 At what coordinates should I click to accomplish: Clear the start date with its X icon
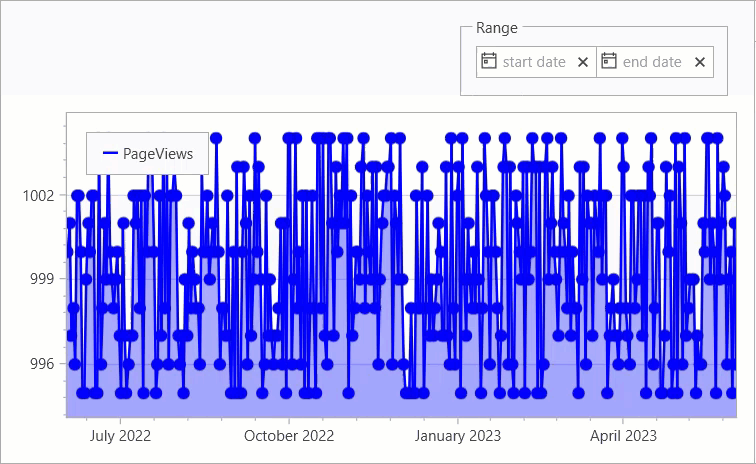pos(583,62)
